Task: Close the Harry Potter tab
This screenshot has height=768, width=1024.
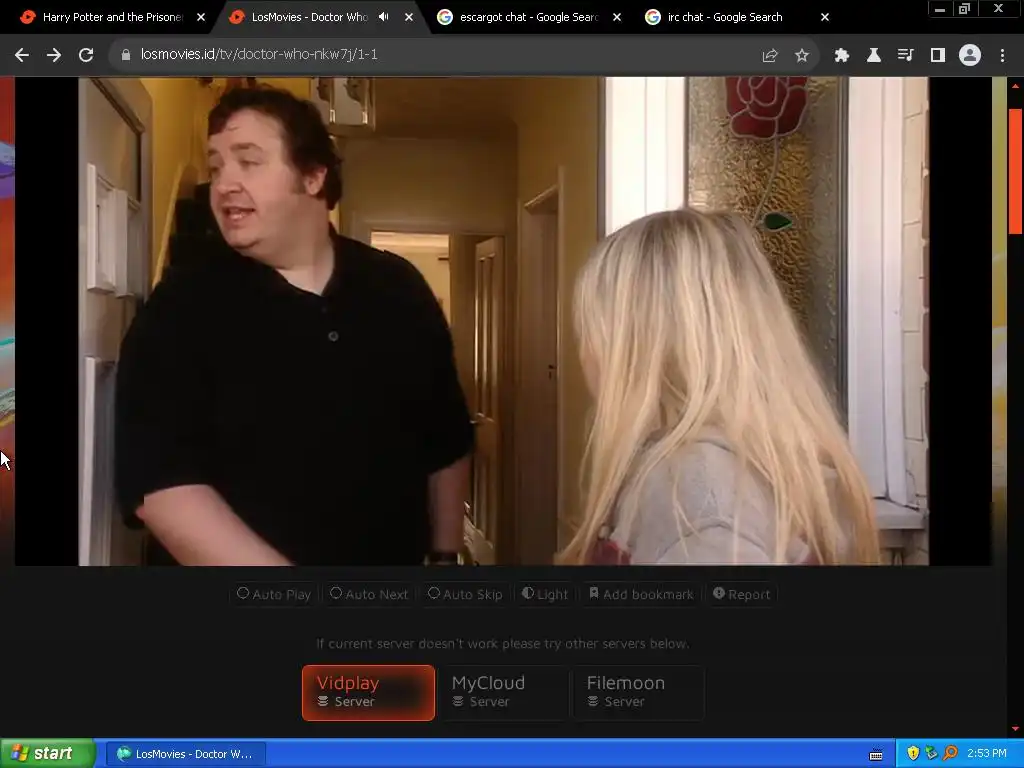Action: [200, 17]
